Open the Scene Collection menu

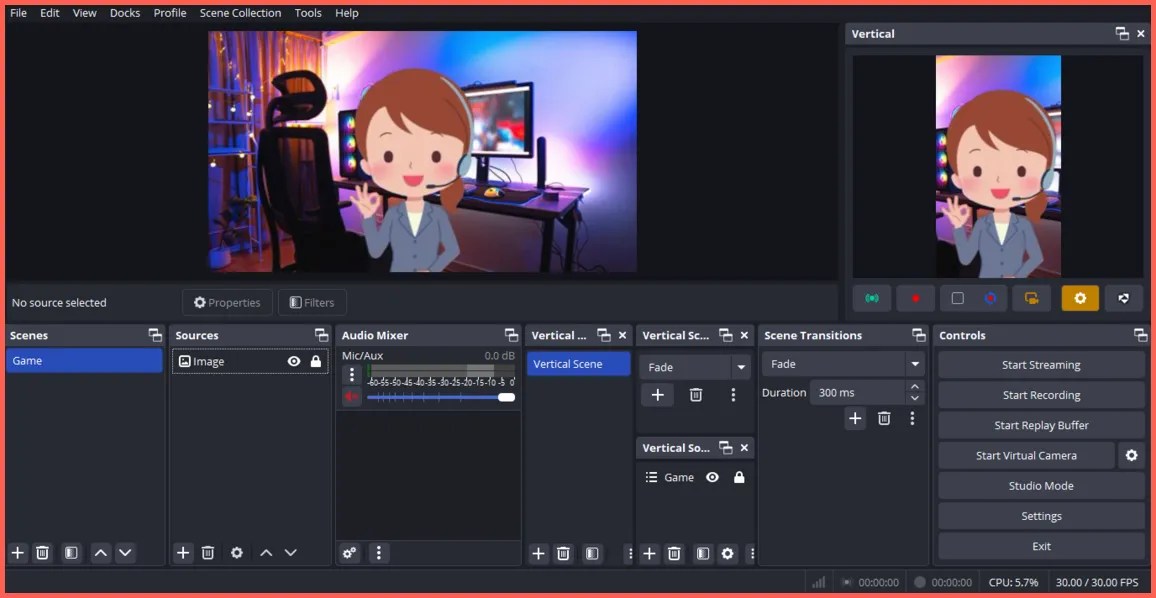pyautogui.click(x=240, y=13)
